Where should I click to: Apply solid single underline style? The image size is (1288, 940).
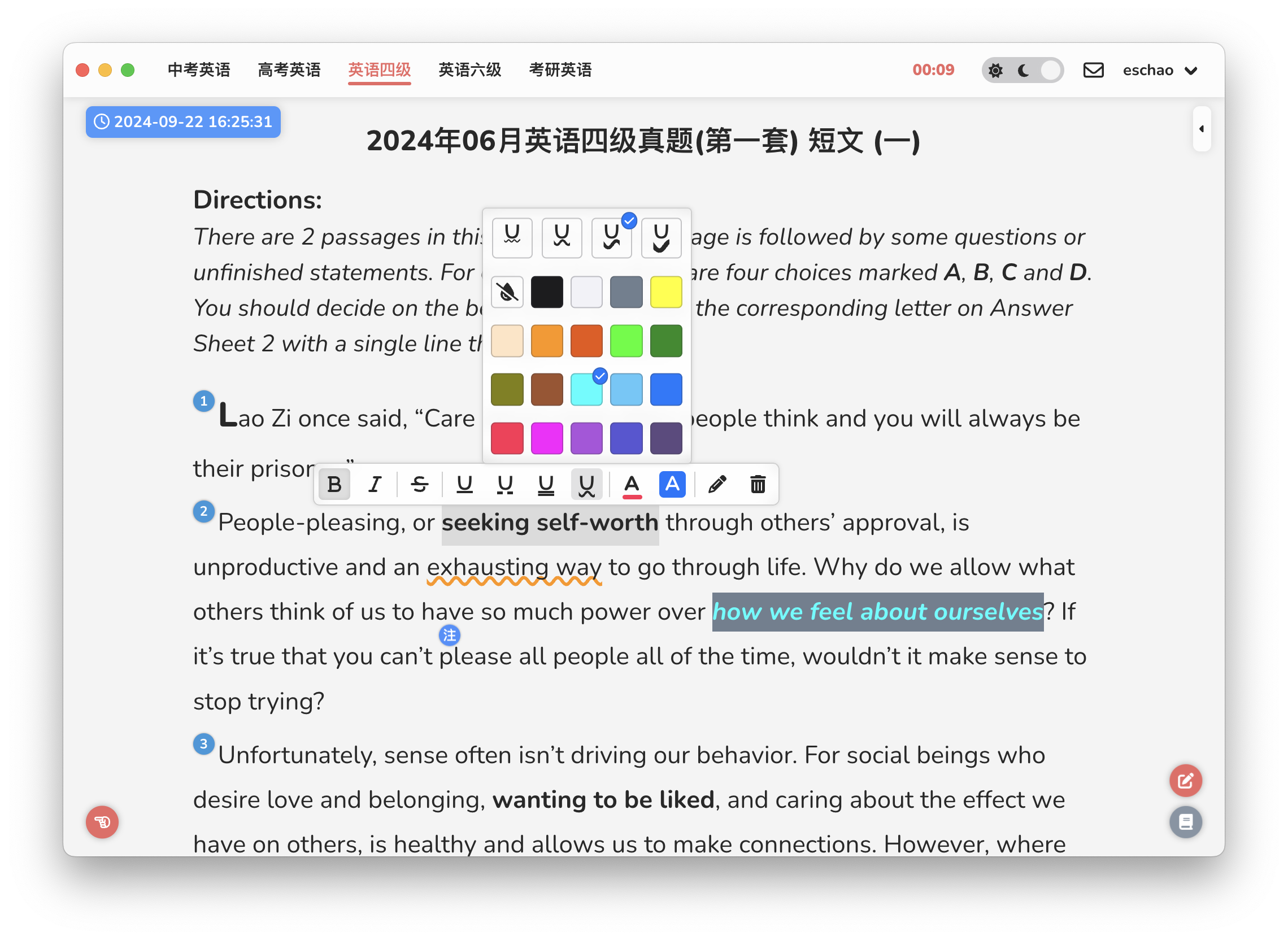pyautogui.click(x=465, y=485)
